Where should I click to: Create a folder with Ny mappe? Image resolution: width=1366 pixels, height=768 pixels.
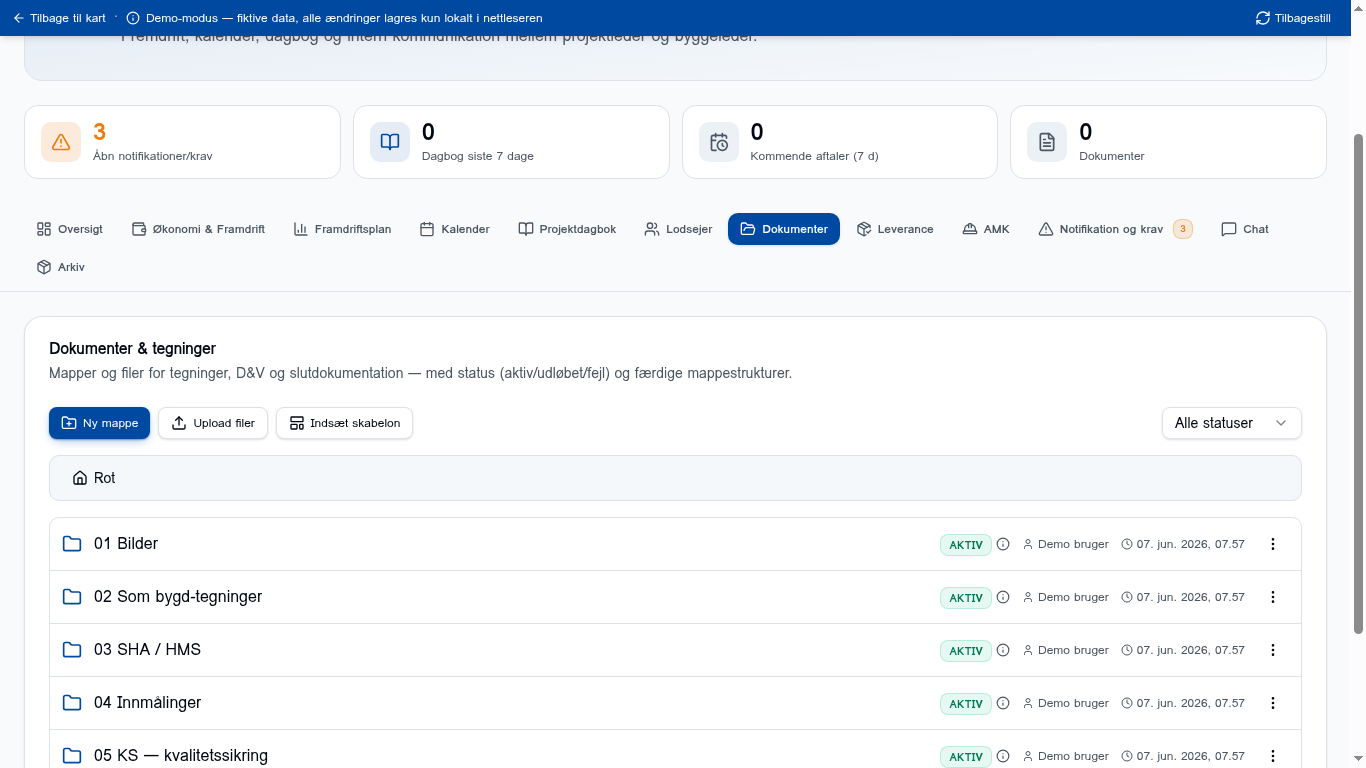click(x=99, y=423)
